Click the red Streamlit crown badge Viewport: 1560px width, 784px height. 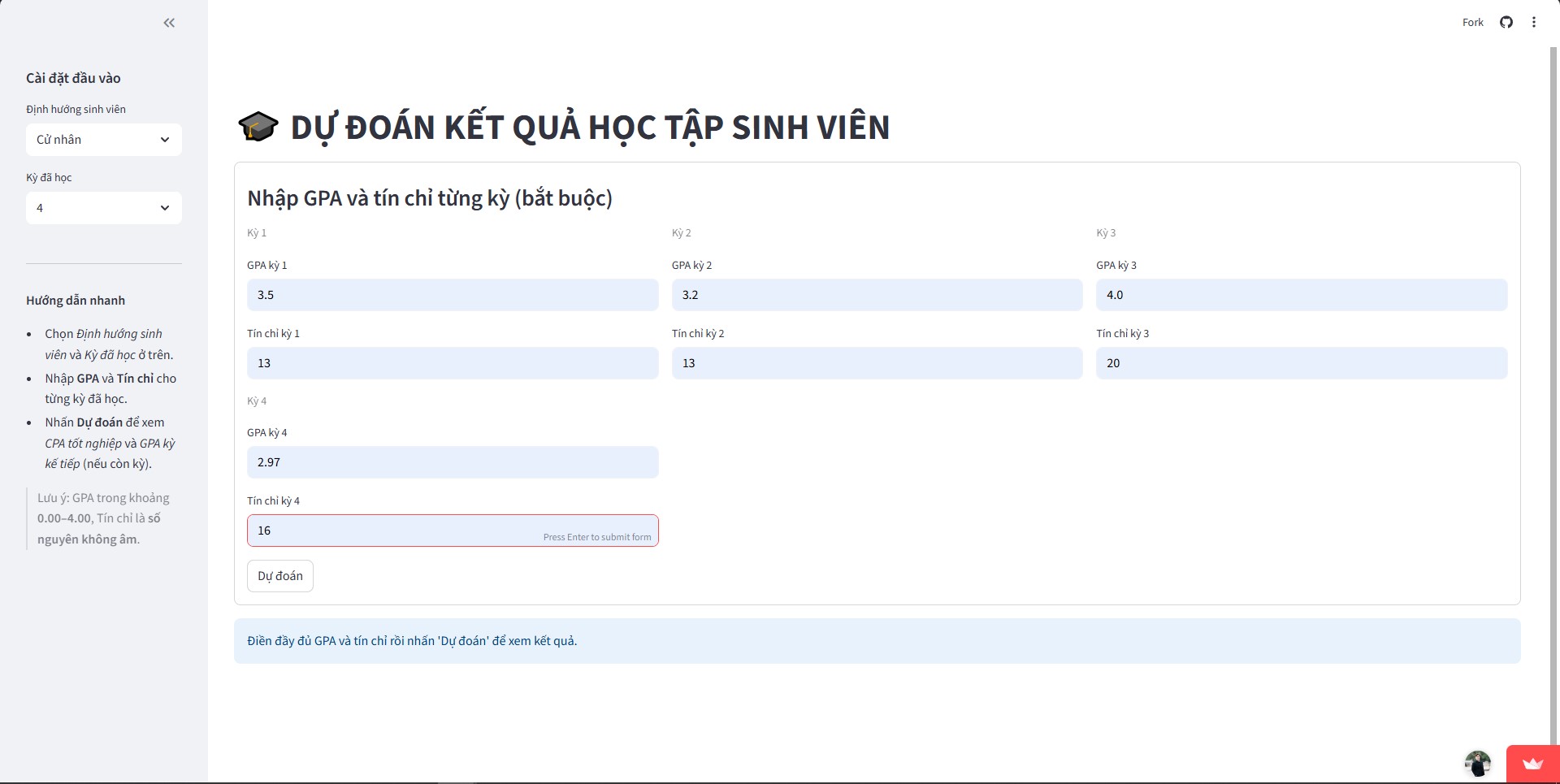click(1532, 764)
